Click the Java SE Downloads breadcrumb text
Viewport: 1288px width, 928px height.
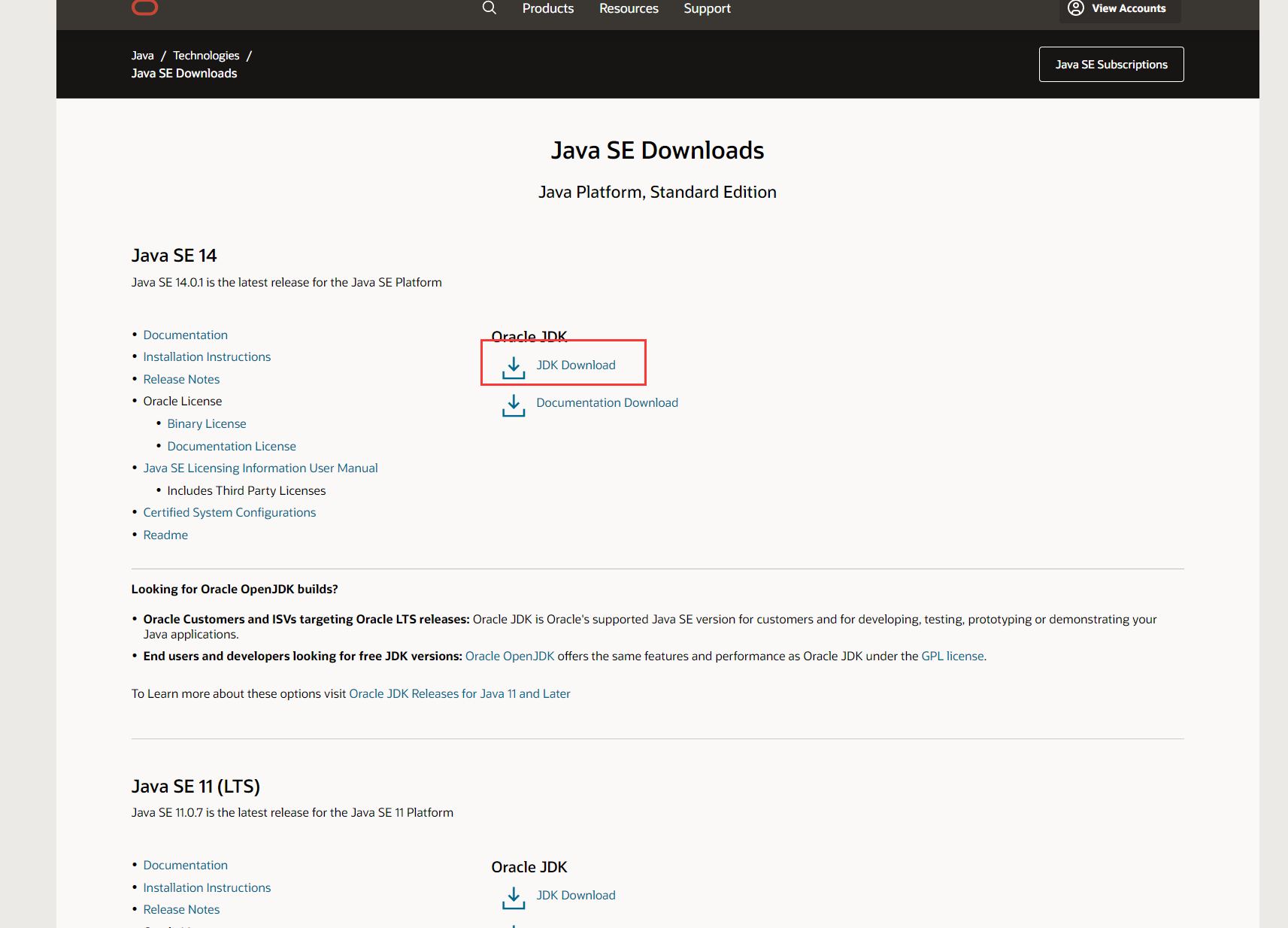(x=184, y=74)
